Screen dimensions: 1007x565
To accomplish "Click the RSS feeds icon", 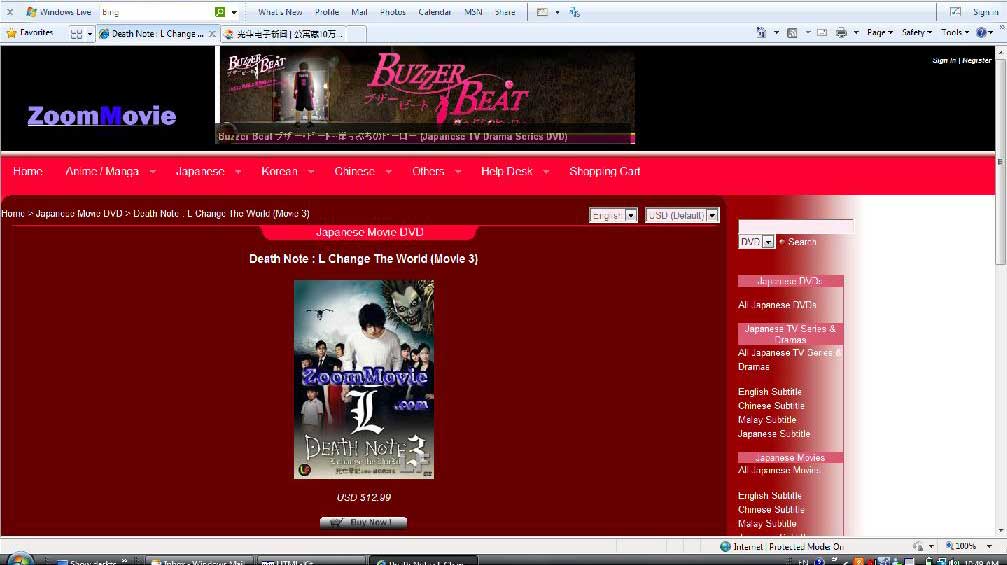I will 792,33.
